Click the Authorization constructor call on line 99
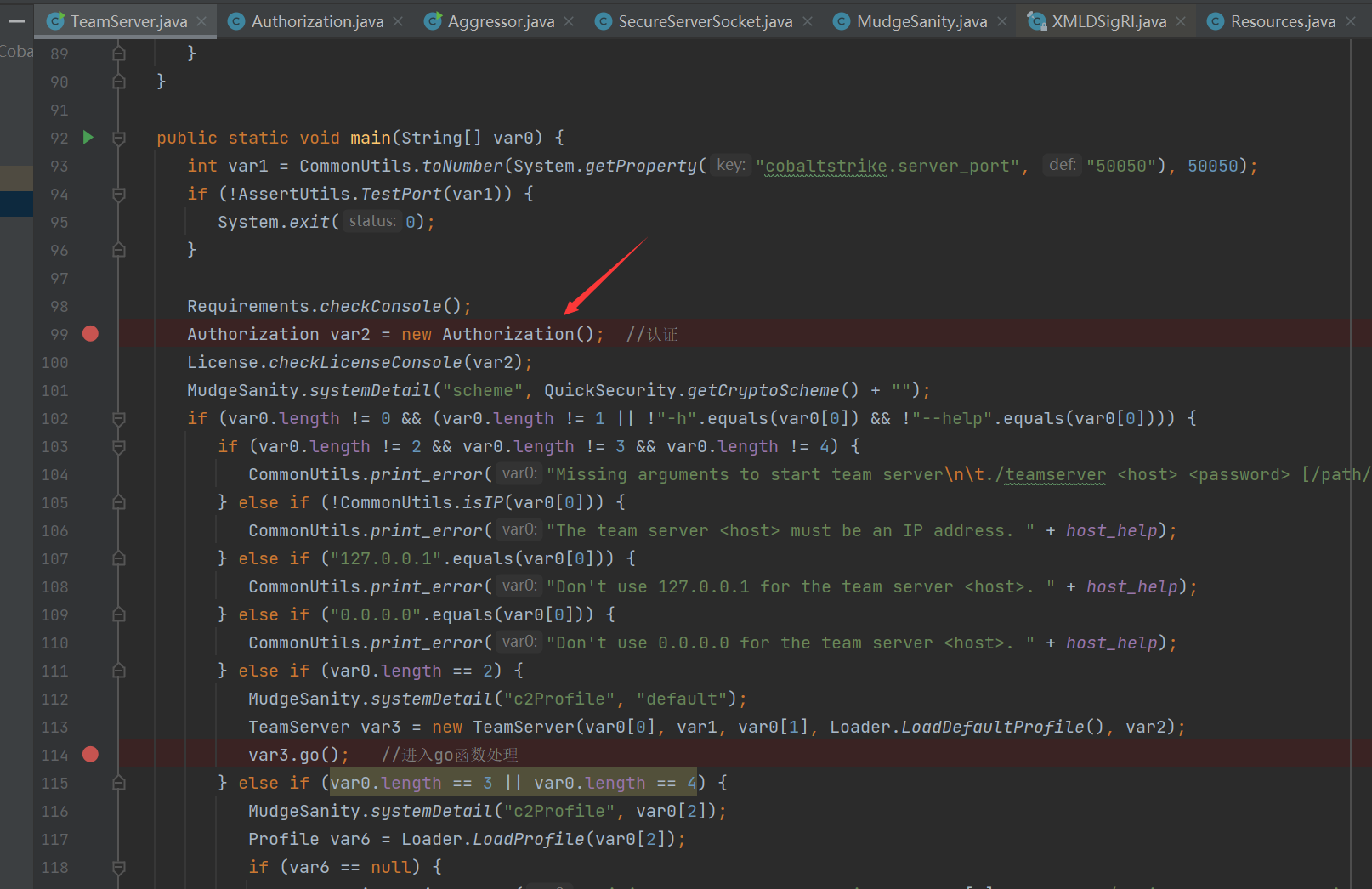1372x889 pixels. pyautogui.click(x=507, y=334)
